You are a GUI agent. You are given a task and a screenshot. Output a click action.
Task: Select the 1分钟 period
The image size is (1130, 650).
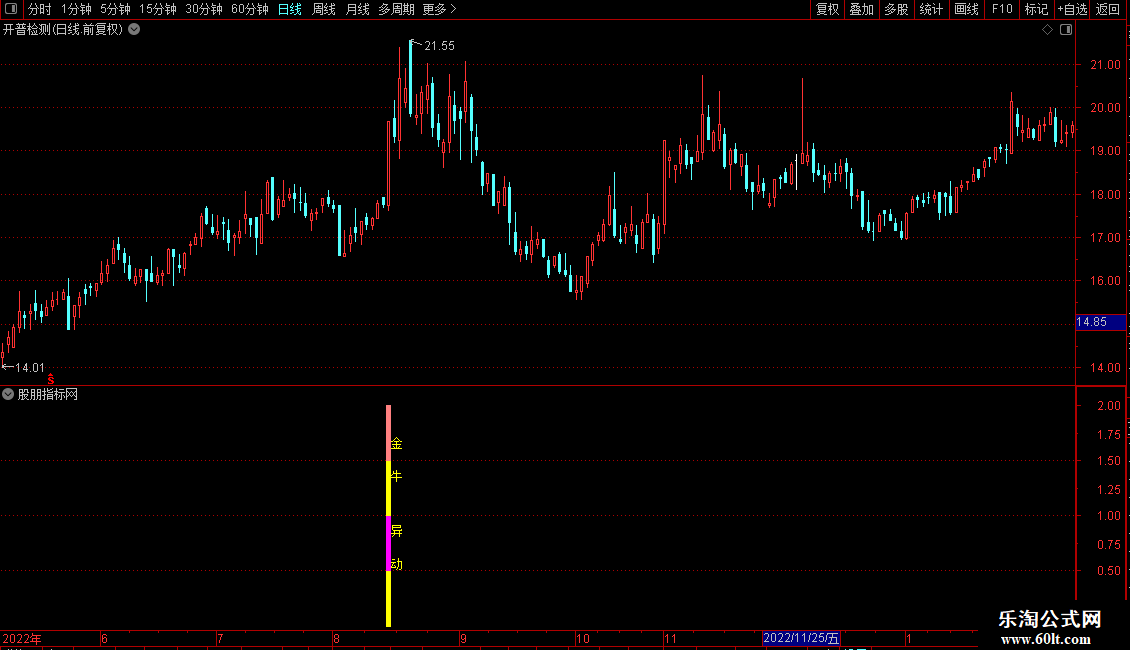(x=76, y=9)
